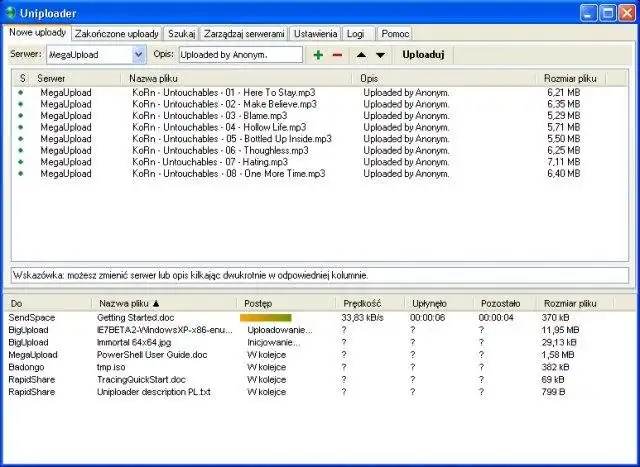The image size is (640, 467).
Task: Click Rozmiar pliku header in bottom queue
Action: (x=576, y=303)
